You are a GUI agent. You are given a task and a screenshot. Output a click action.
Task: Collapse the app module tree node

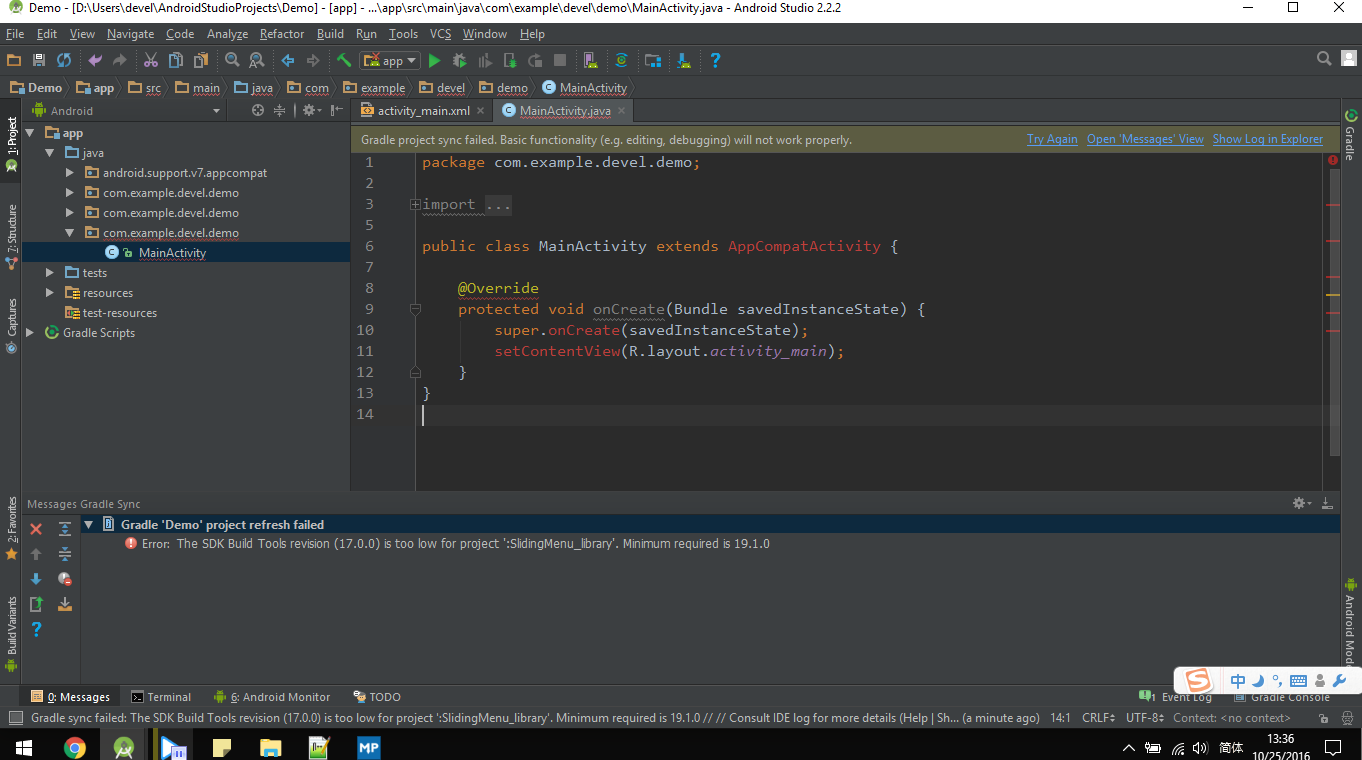click(x=30, y=133)
